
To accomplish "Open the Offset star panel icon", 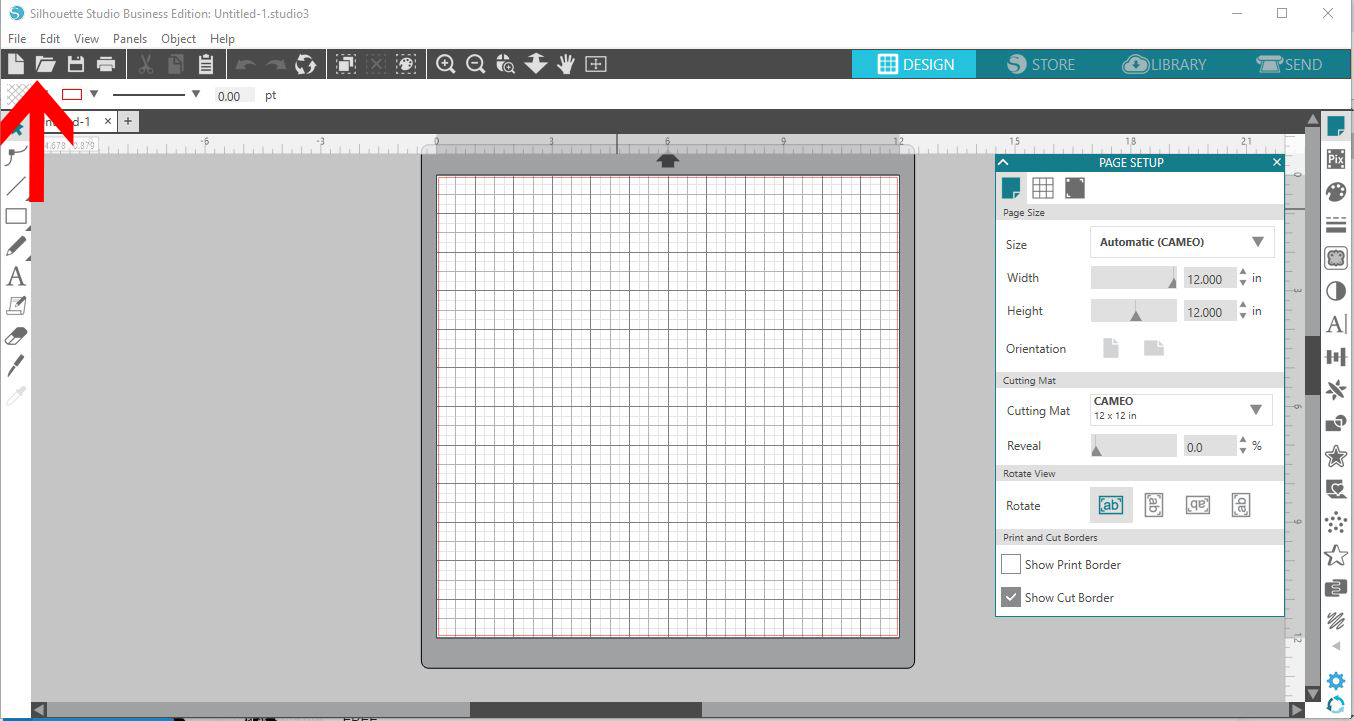I will click(1335, 456).
